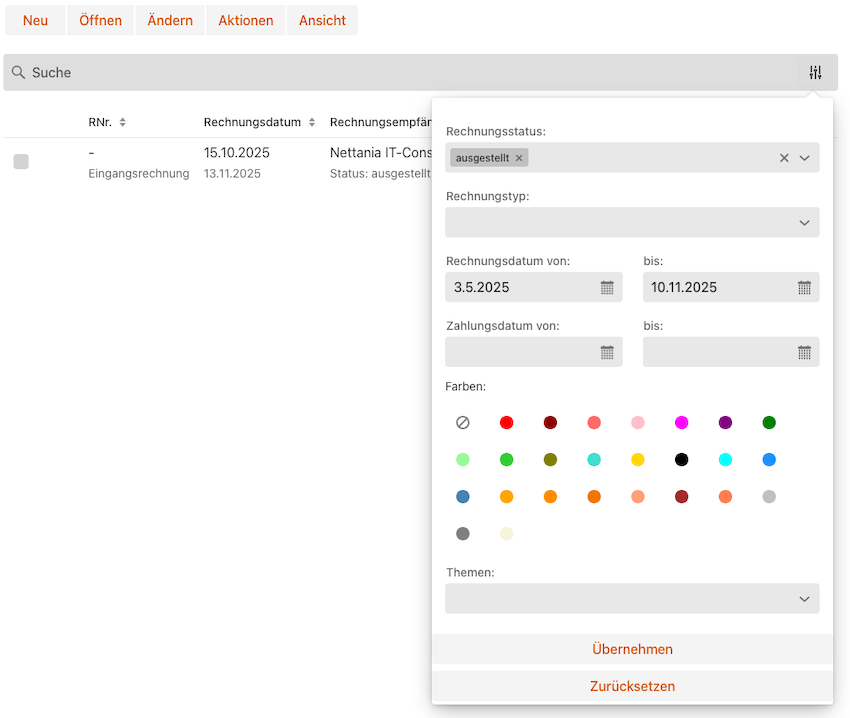The image size is (850, 718).
Task: Open calendar for Rechnungsdatum bis
Action: click(804, 288)
